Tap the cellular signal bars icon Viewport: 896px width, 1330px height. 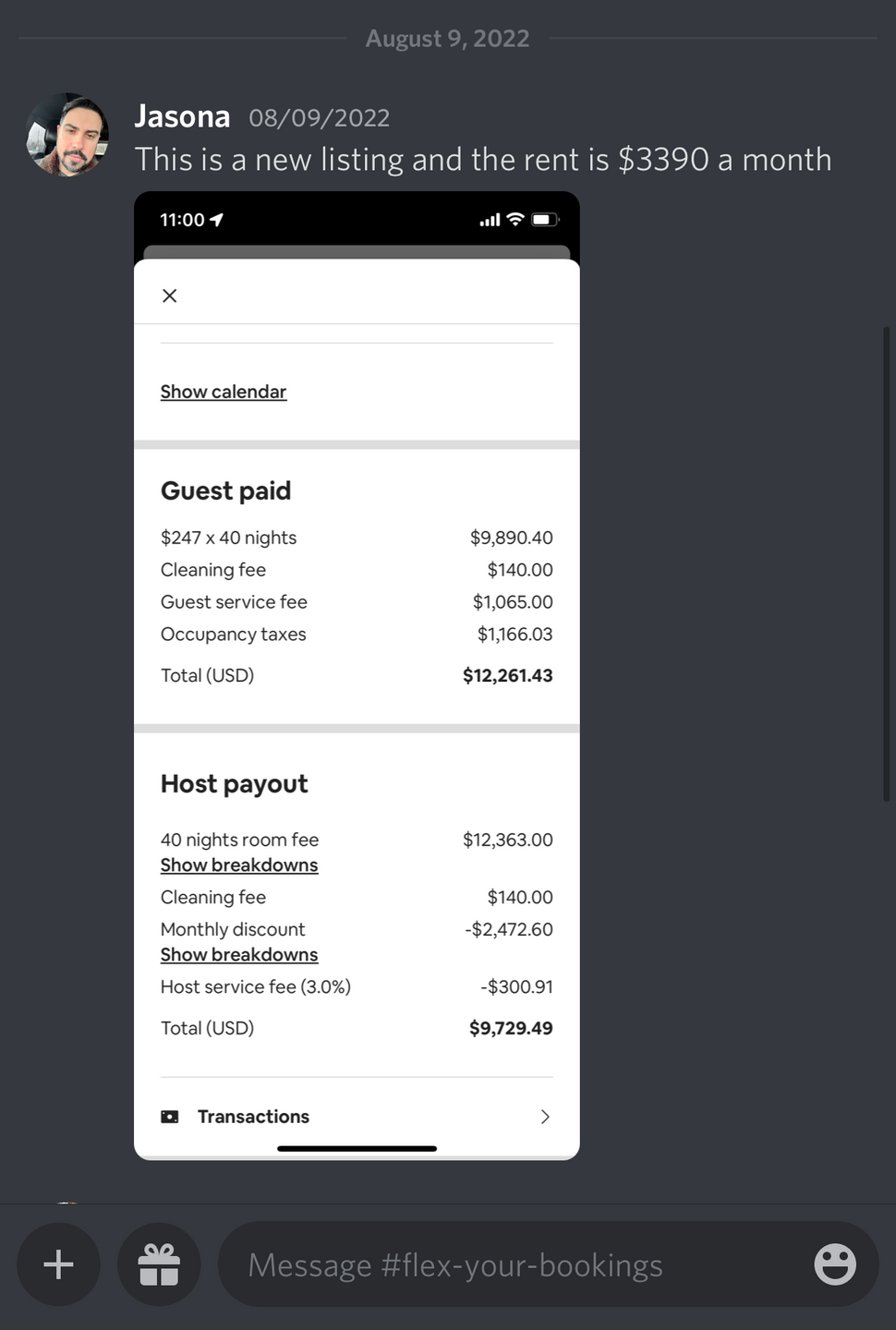[490, 221]
